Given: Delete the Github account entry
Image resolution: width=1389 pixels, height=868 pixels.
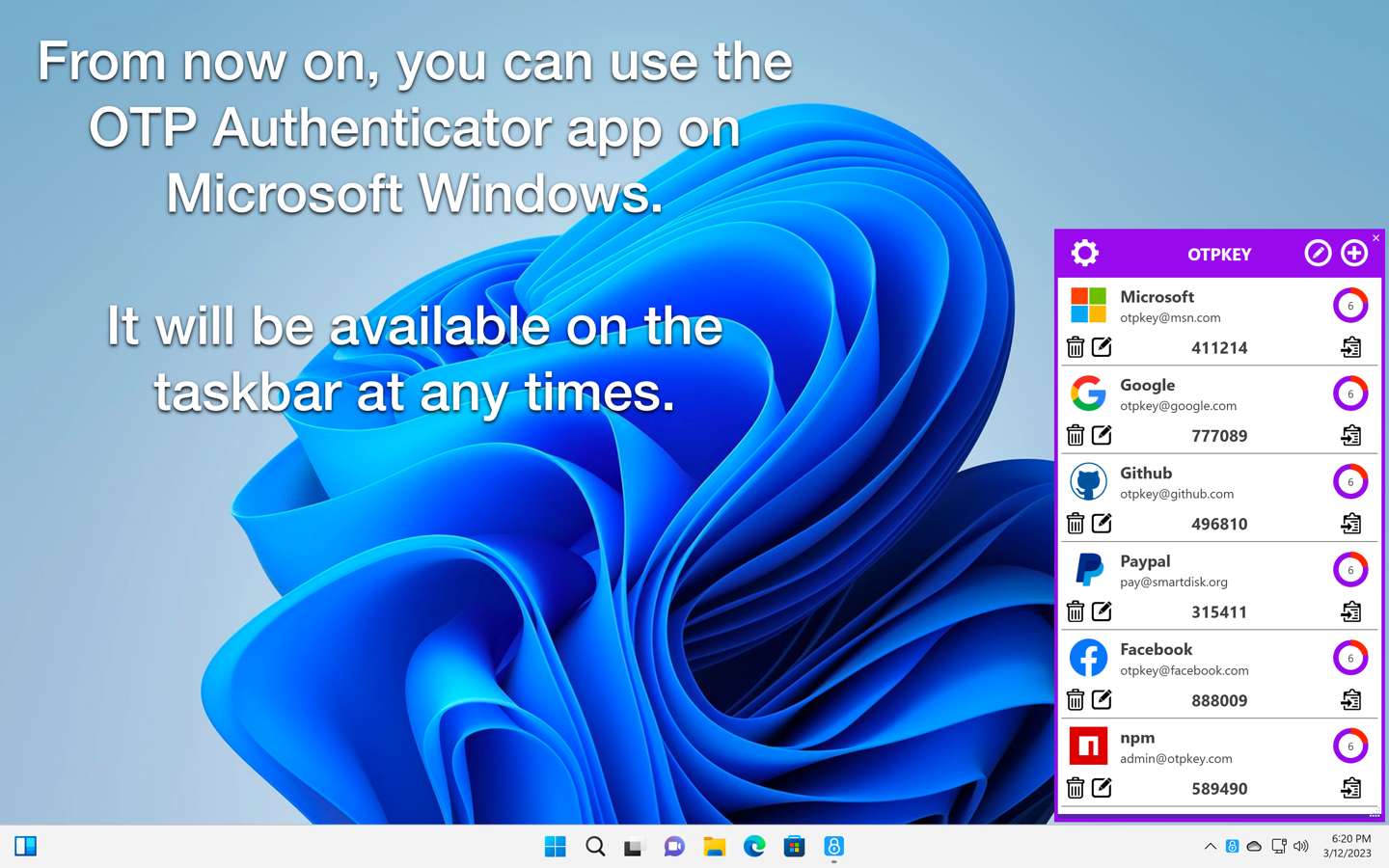Looking at the screenshot, I should pos(1076,524).
